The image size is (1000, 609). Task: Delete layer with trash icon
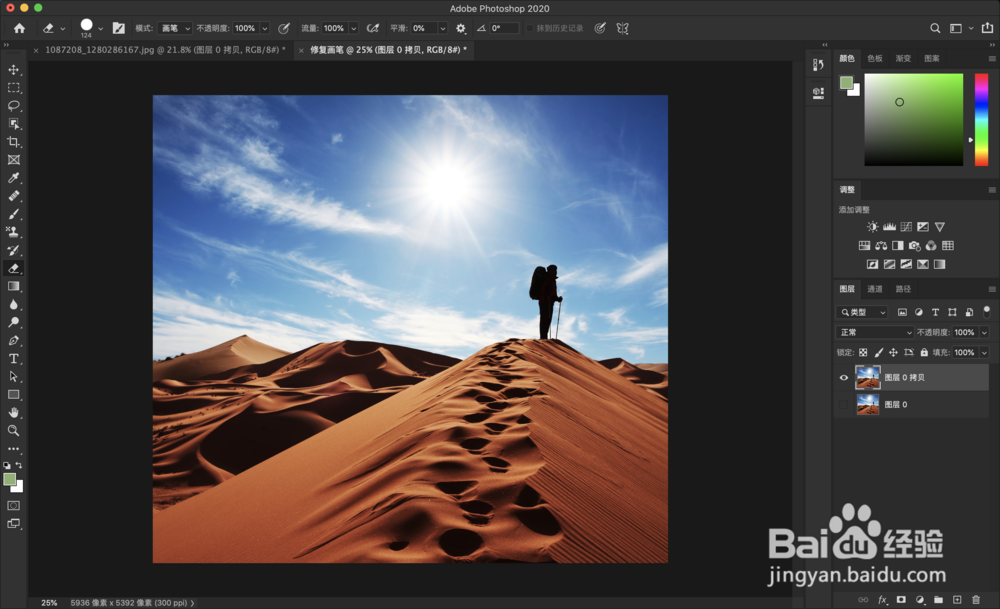pyautogui.click(x=976, y=599)
